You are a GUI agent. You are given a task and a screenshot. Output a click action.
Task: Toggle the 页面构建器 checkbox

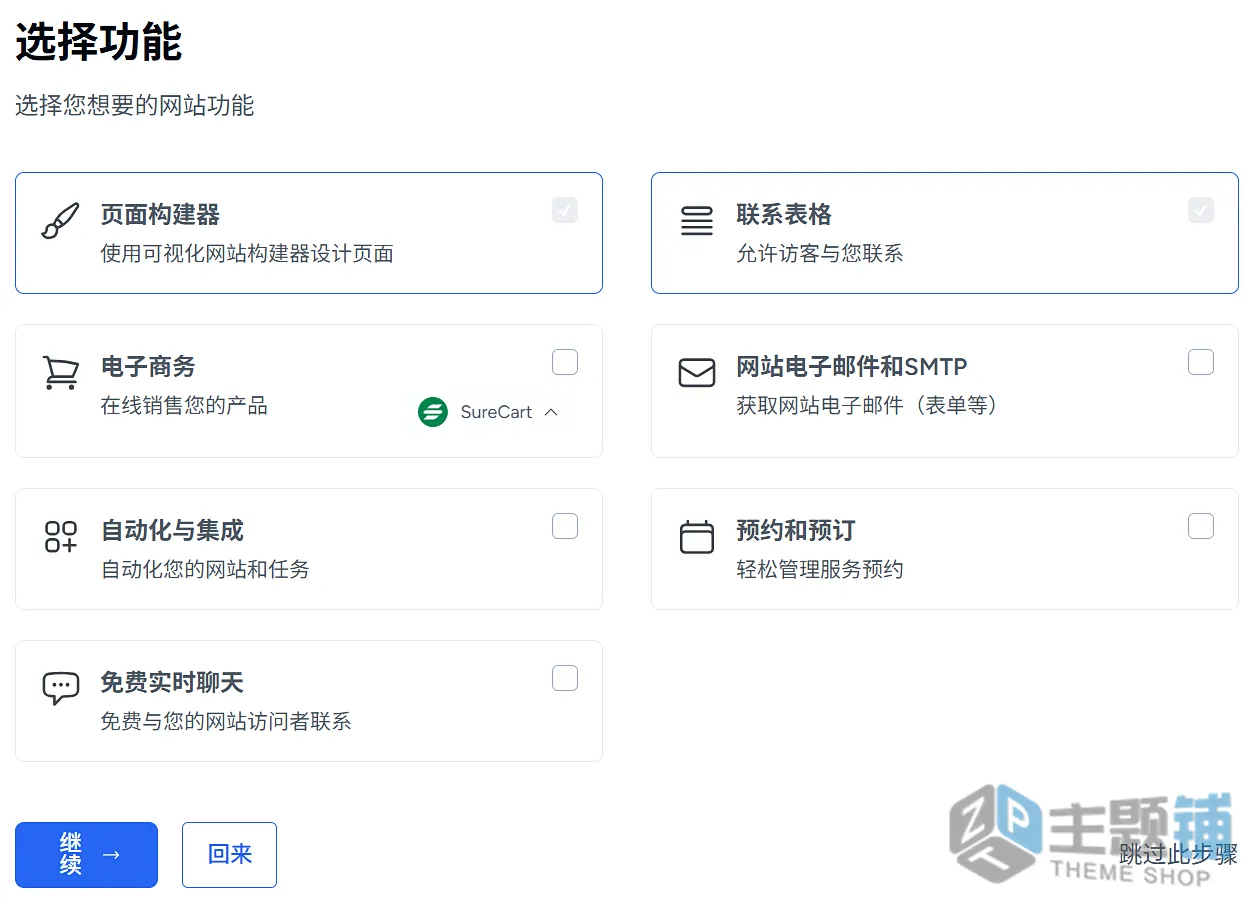coord(565,210)
